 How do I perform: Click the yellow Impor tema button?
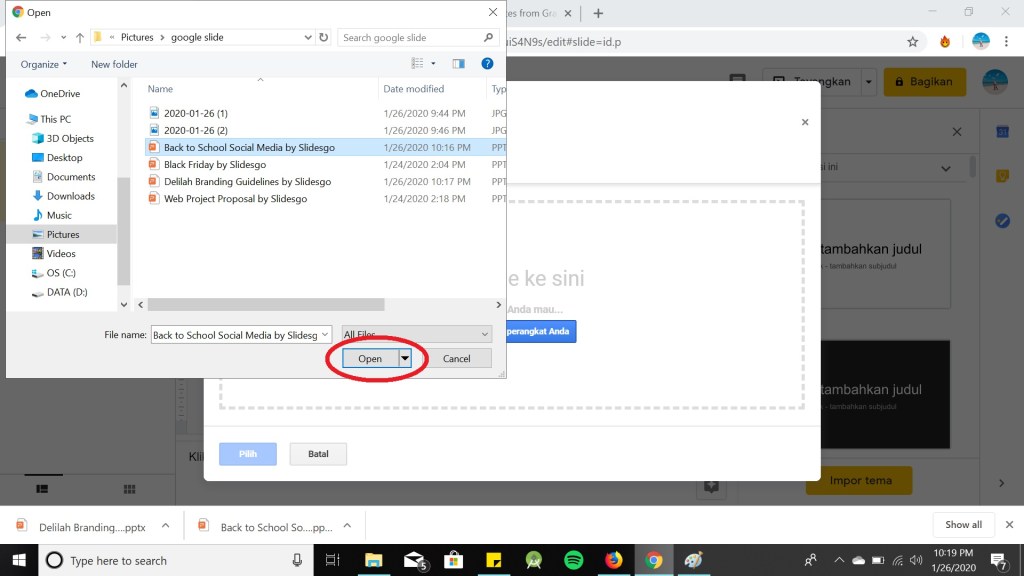pyautogui.click(x=860, y=480)
